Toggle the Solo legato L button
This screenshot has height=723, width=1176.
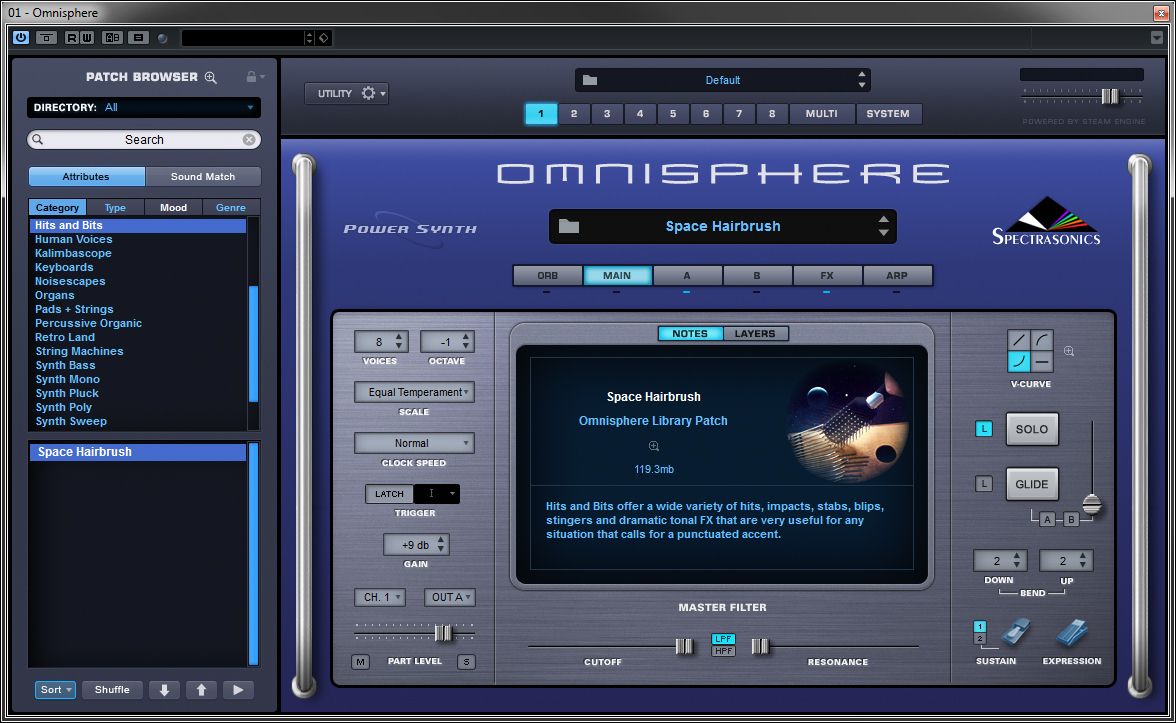pos(983,429)
